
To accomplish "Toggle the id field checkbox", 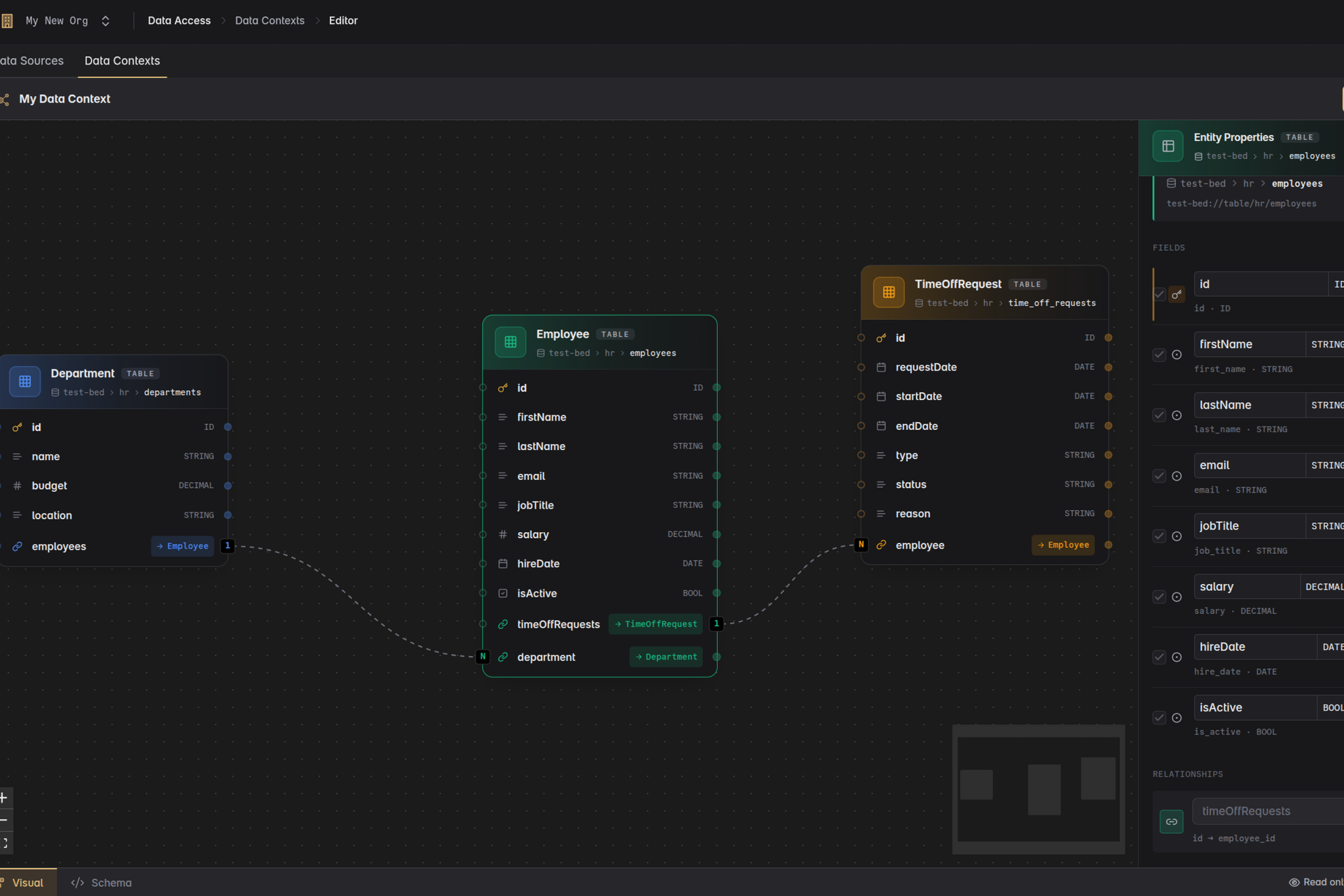I will (1159, 294).
